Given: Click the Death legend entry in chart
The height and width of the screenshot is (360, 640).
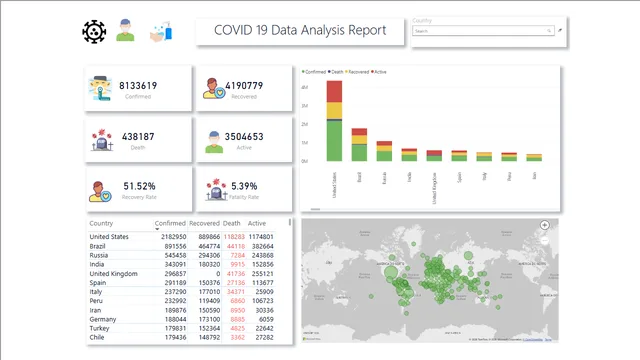Looking at the screenshot, I should [x=336, y=72].
